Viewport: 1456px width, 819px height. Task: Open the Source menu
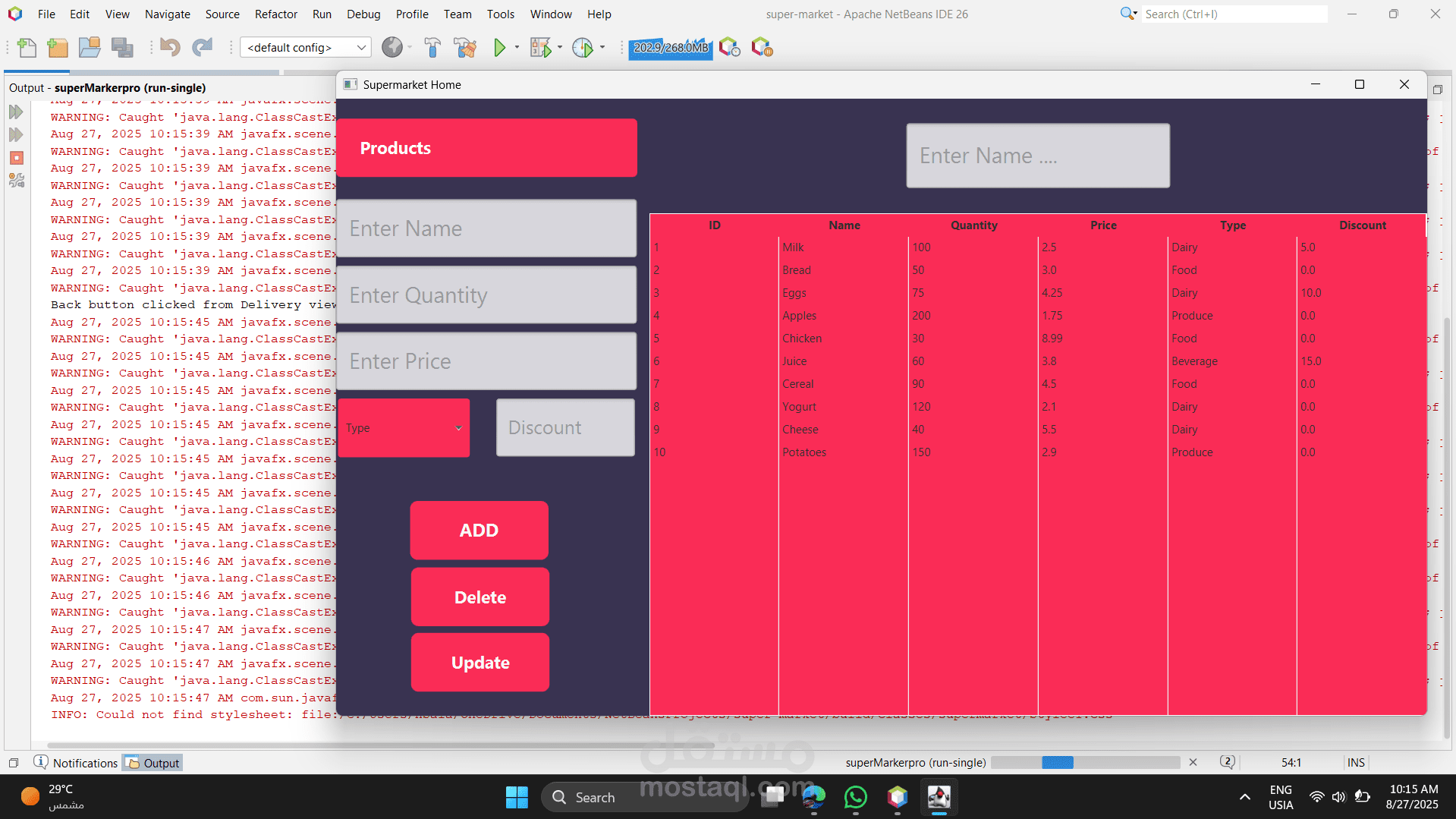coord(222,14)
